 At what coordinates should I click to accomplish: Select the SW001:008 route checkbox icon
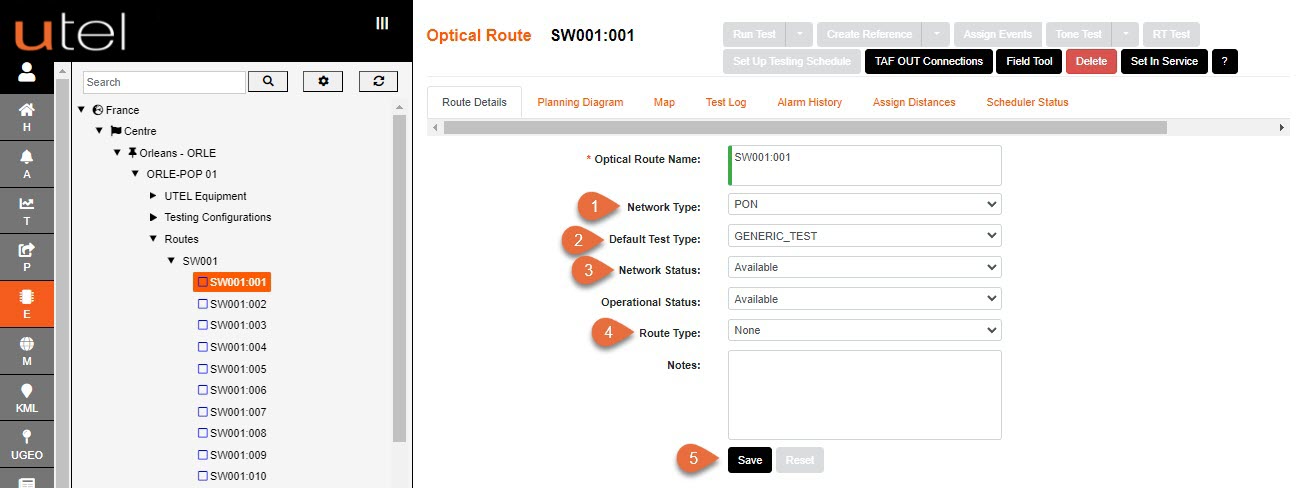point(204,433)
